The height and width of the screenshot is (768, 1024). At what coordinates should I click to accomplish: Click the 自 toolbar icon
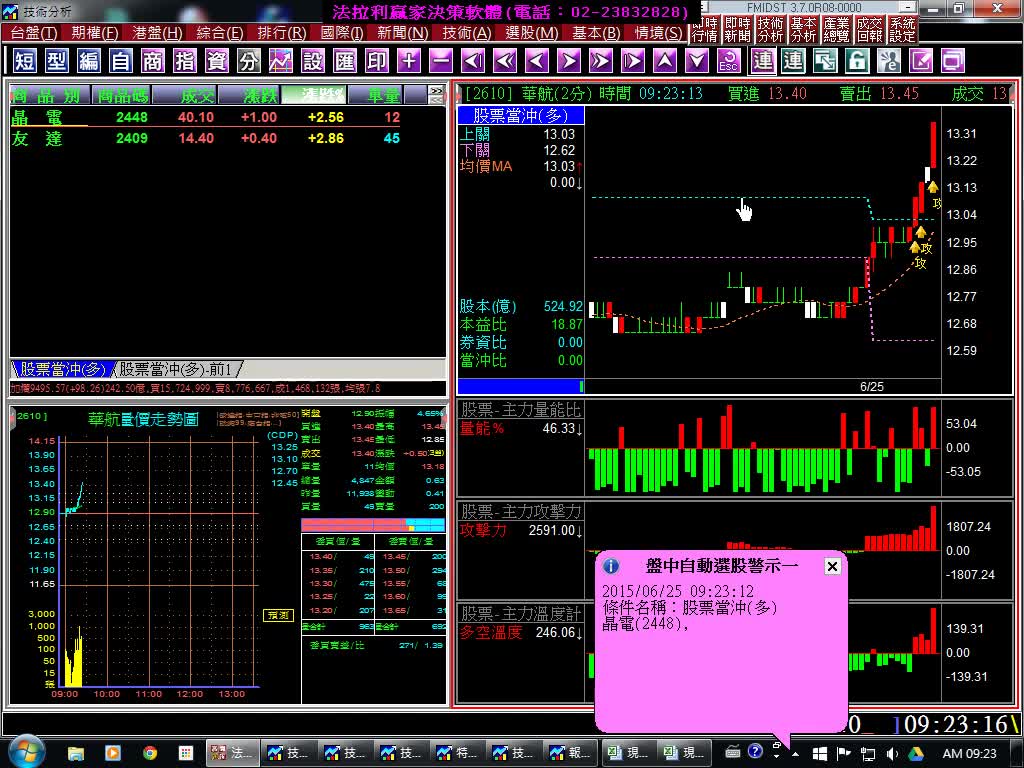pos(120,61)
